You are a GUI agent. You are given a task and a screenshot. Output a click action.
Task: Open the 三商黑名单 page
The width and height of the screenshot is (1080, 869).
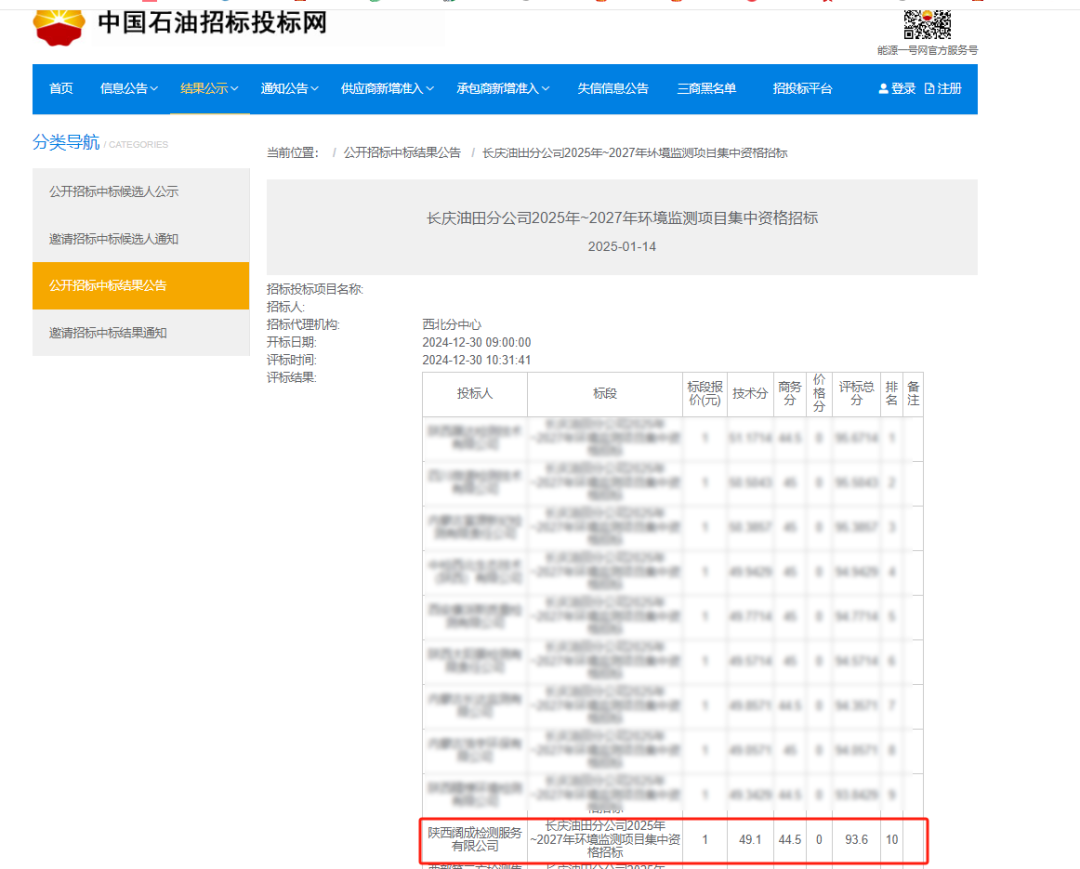[706, 88]
